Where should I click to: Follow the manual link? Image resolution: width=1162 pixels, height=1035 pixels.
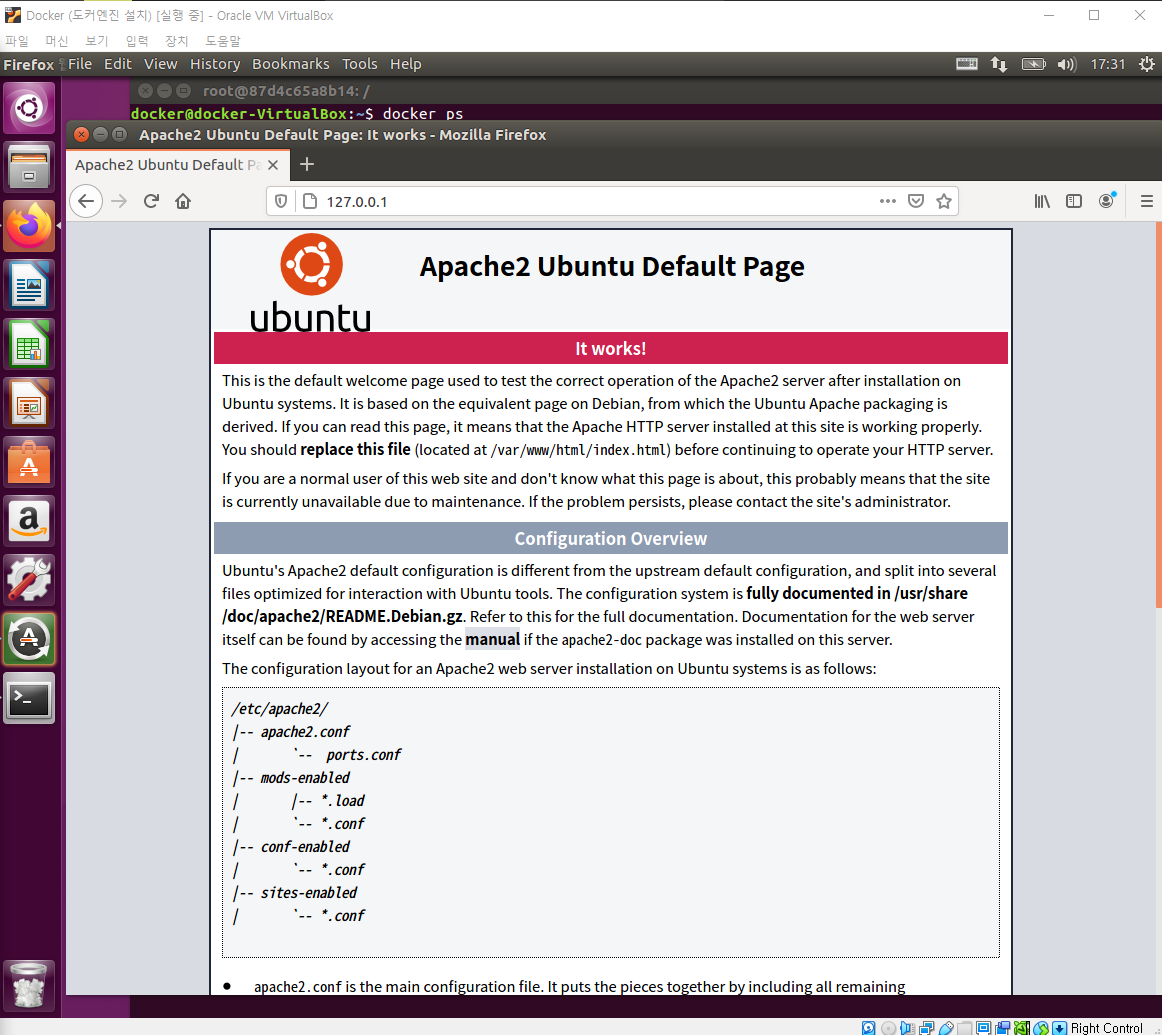[x=492, y=640]
